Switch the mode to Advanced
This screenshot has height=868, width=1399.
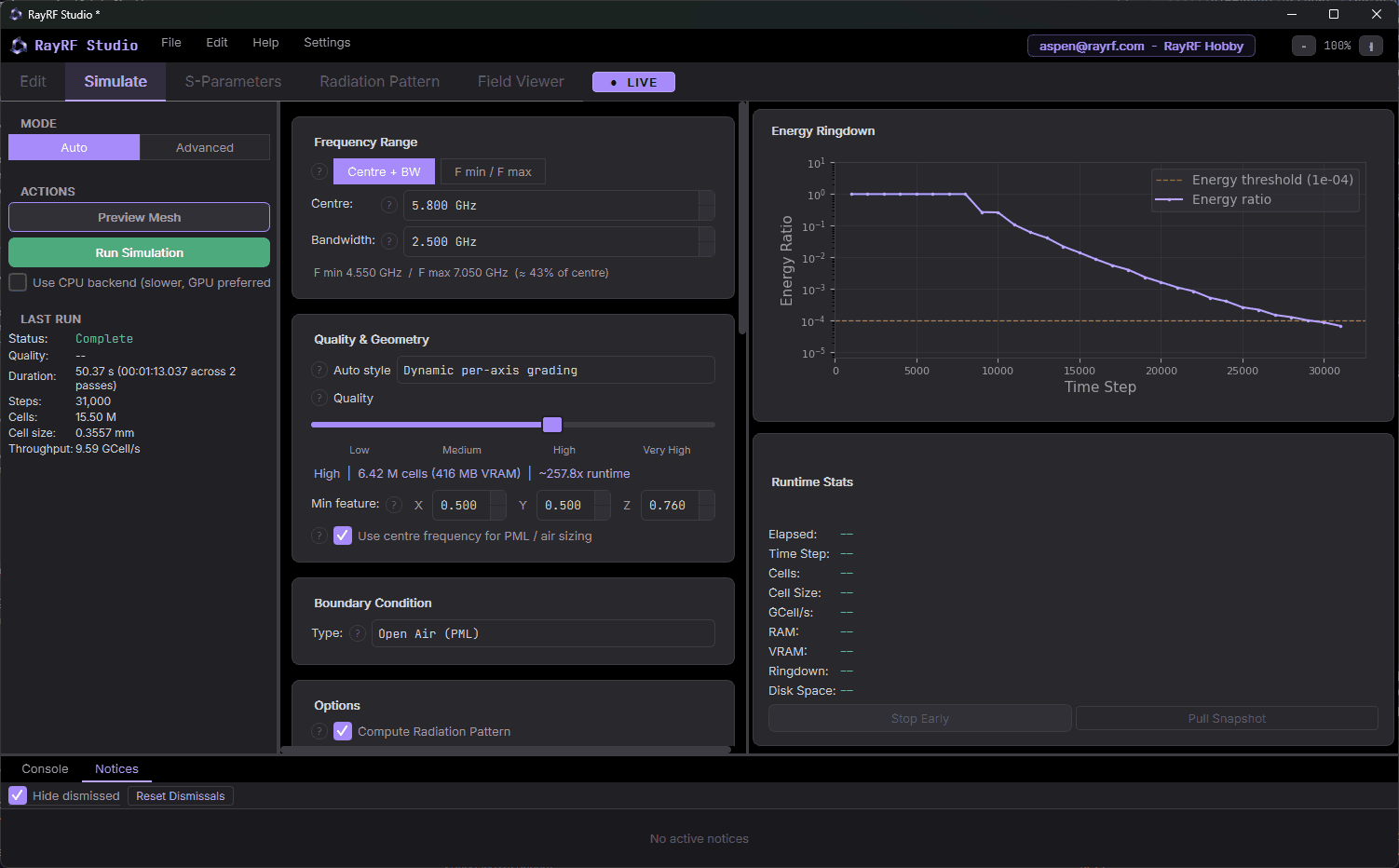point(205,147)
